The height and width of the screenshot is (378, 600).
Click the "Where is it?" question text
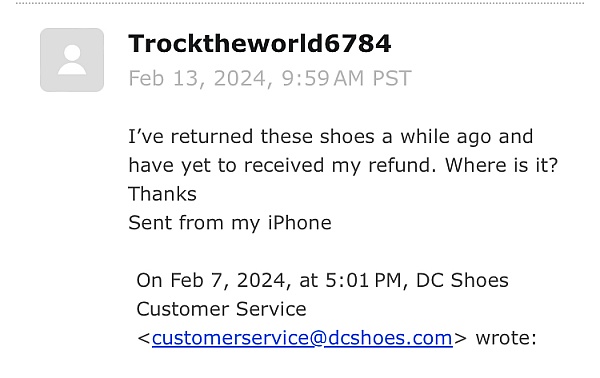coord(501,165)
